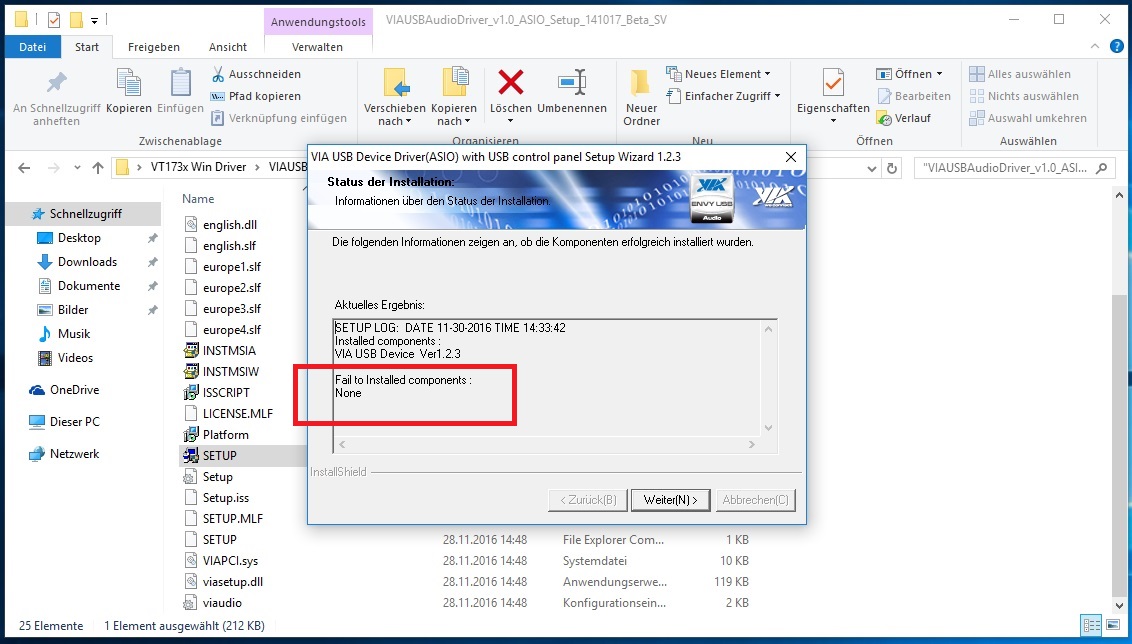Click the Löschen red X icon
This screenshot has width=1132, height=644.
510,82
